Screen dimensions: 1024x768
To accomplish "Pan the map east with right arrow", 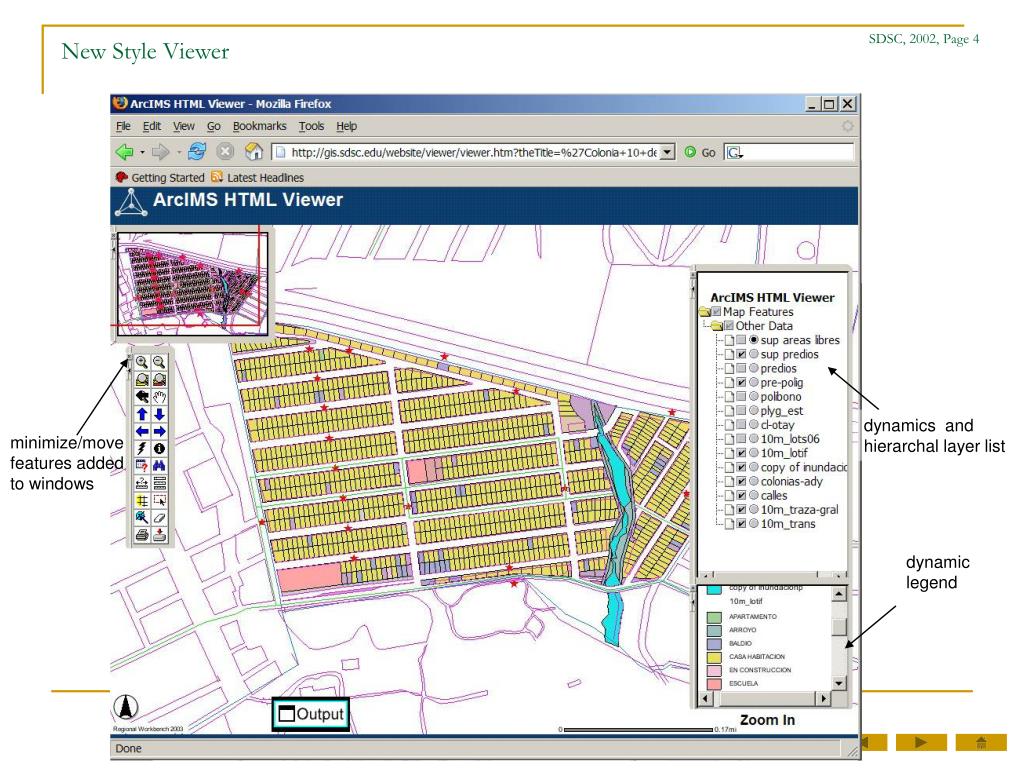I will click(x=159, y=431).
